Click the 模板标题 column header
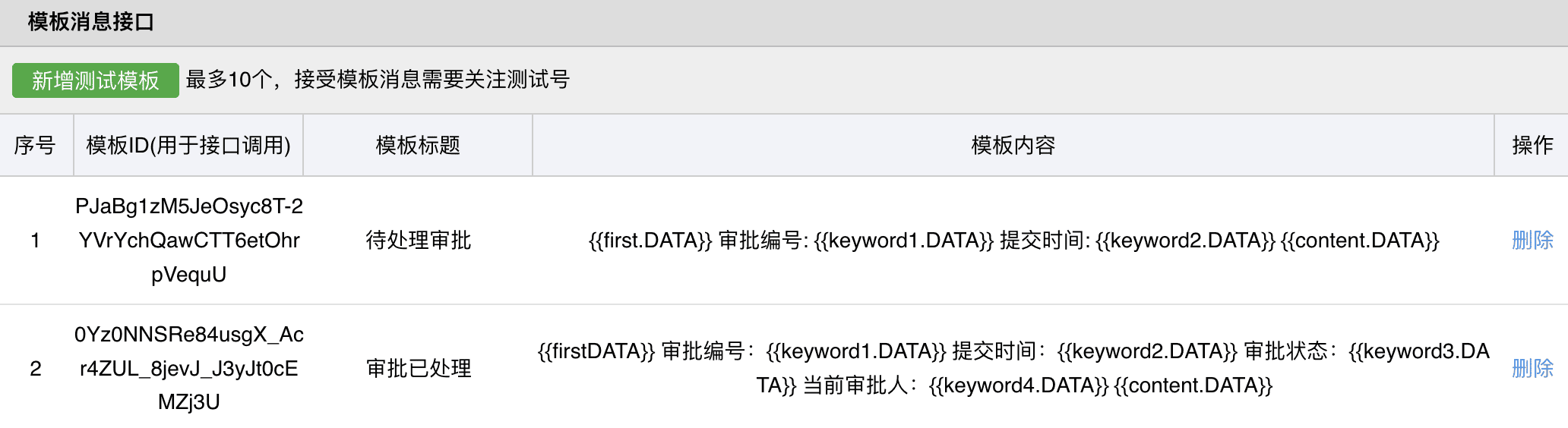 point(418,145)
